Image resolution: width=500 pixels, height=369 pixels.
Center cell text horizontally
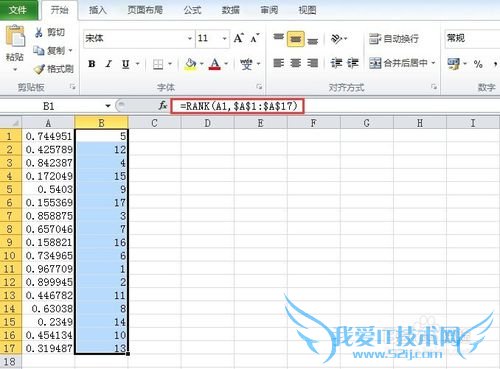tap(295, 63)
